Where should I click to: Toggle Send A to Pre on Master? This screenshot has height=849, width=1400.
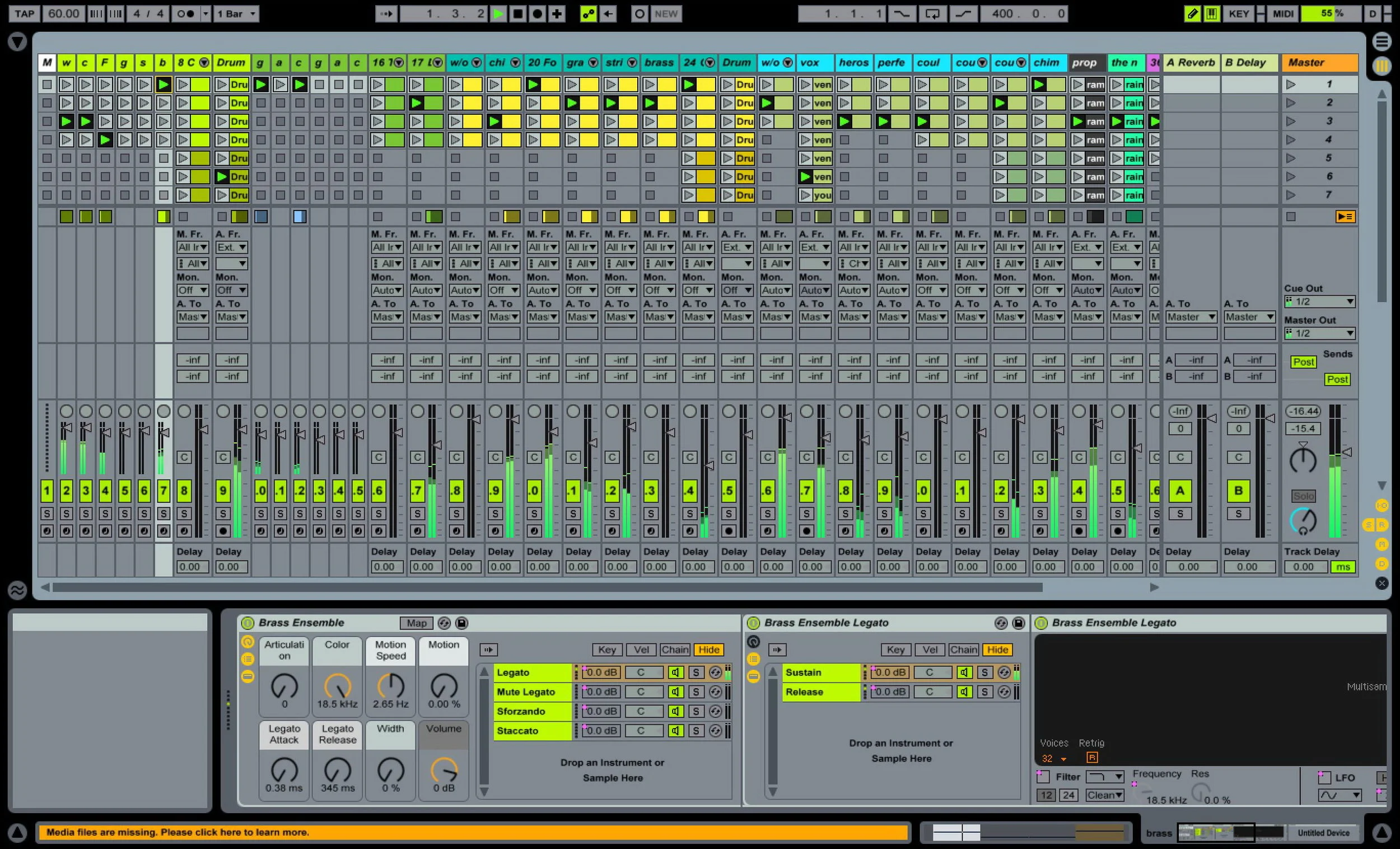point(1304,361)
